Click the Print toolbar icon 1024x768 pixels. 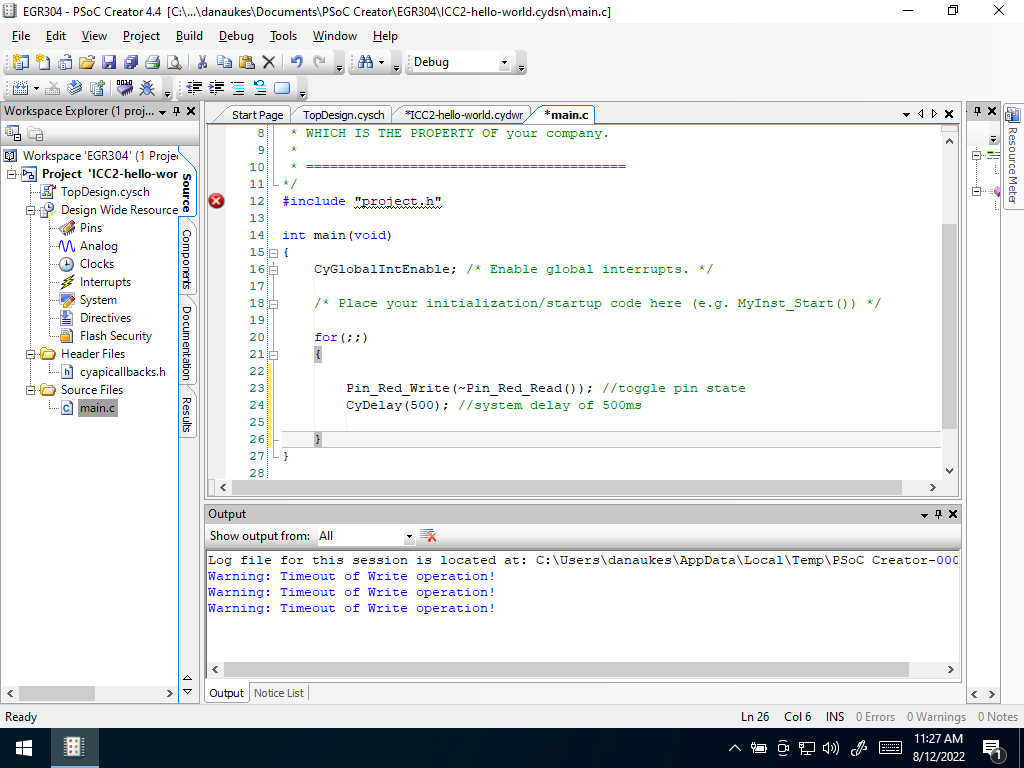(x=152, y=62)
